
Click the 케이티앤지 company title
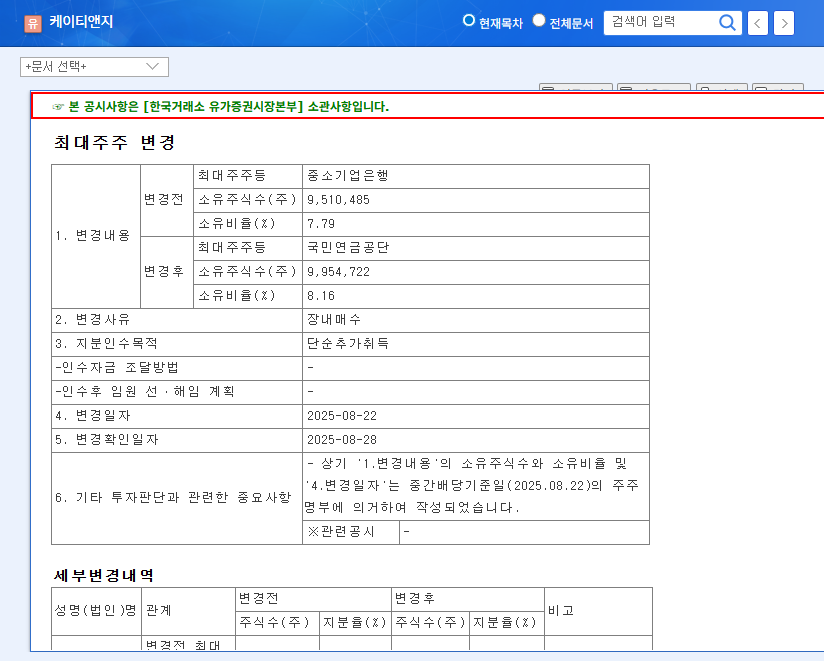click(81, 22)
